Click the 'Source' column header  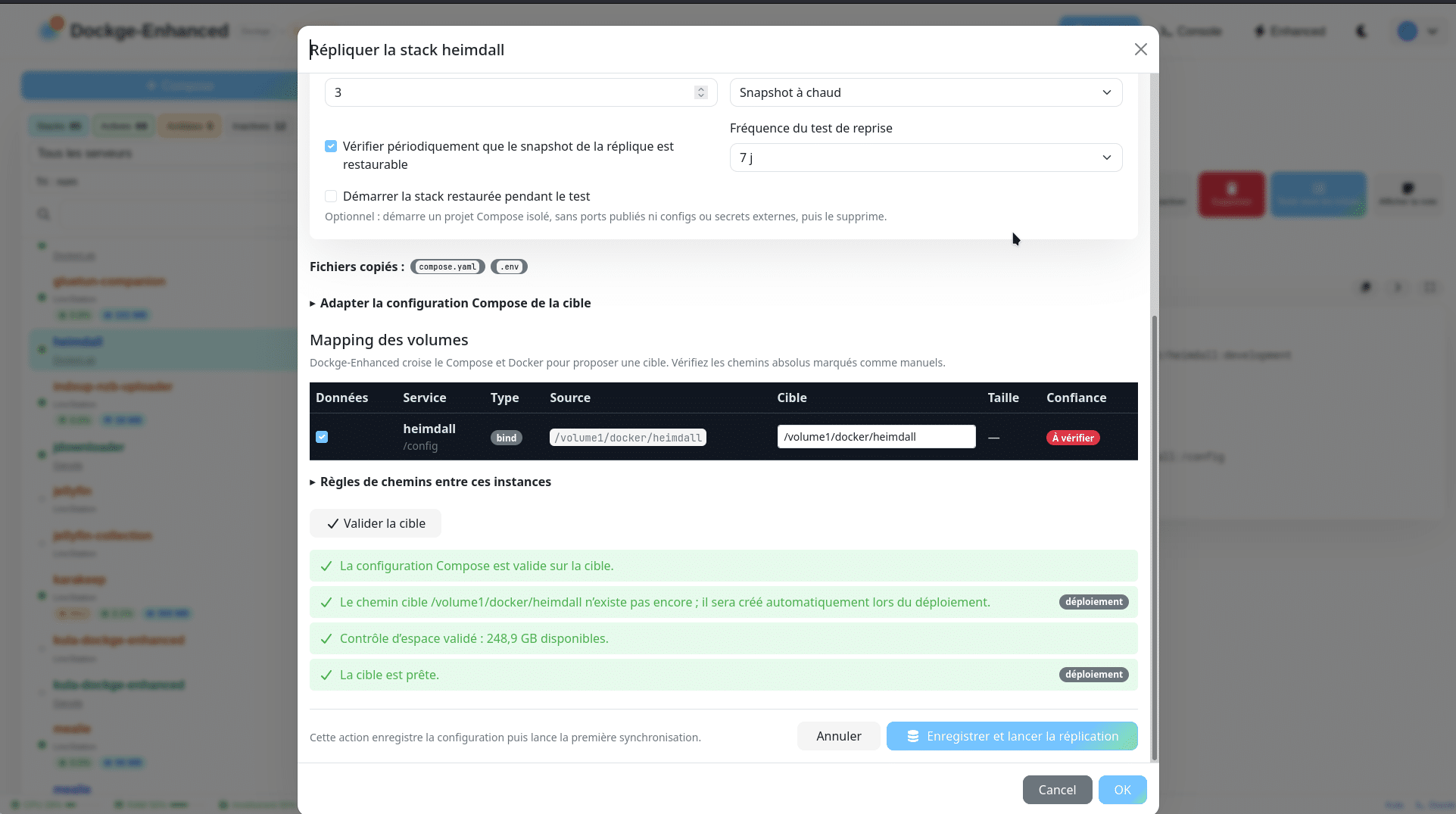570,398
